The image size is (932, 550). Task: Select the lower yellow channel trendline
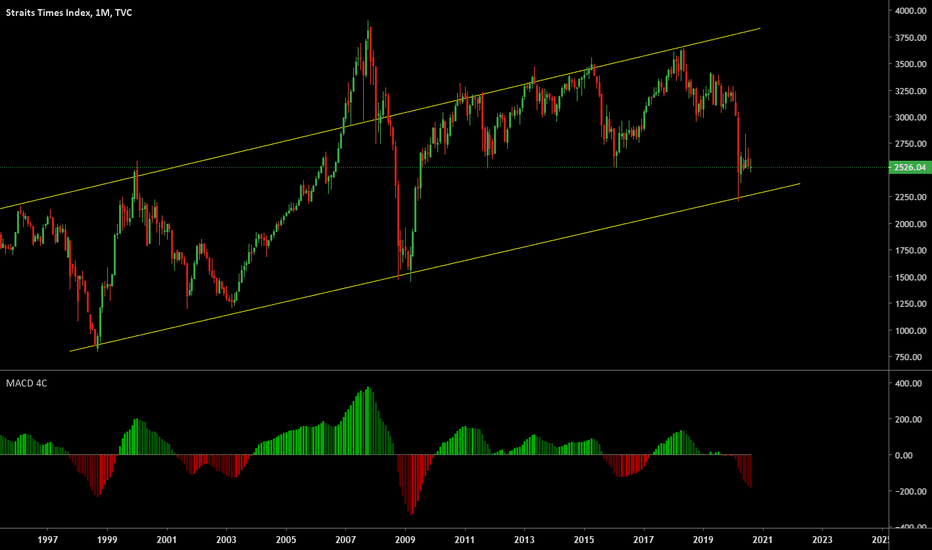435,268
